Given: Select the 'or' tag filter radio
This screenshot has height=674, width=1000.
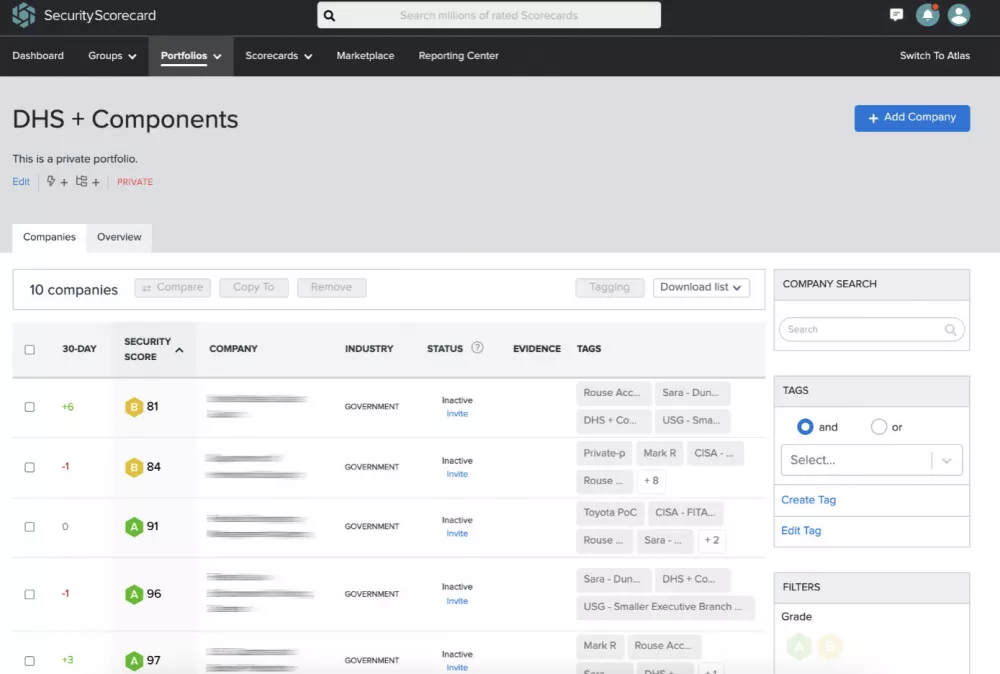Looking at the screenshot, I should (x=879, y=427).
